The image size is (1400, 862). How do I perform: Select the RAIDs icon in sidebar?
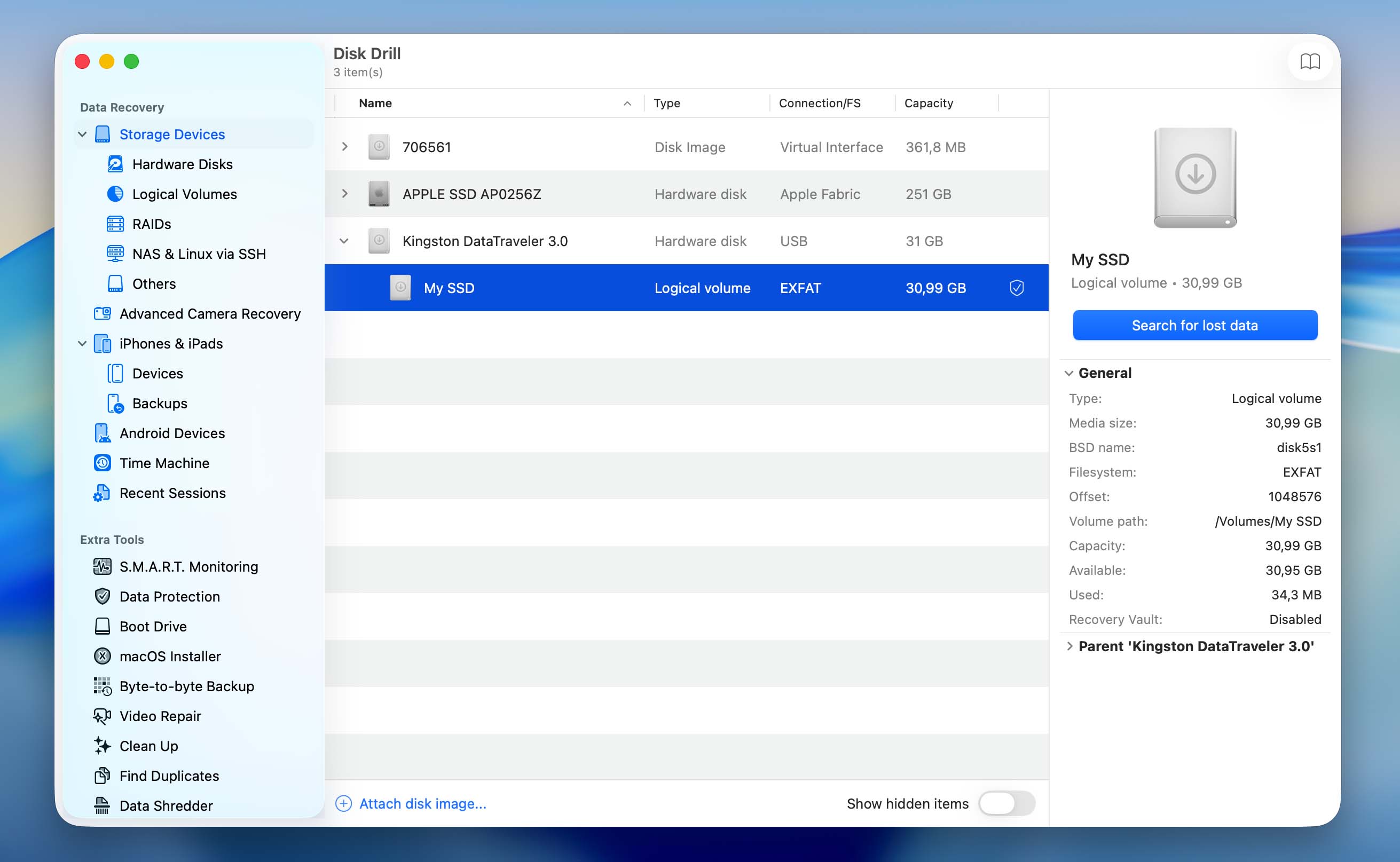115,224
